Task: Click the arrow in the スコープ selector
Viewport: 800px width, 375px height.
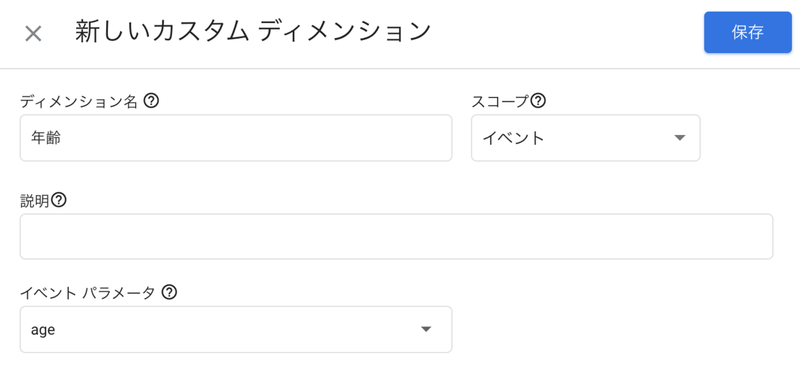Action: coord(679,138)
